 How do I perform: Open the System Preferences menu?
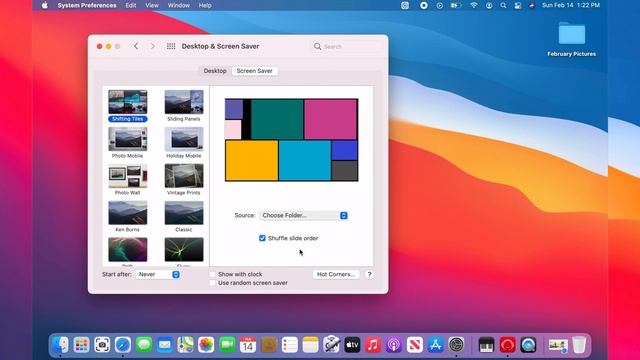click(x=87, y=5)
